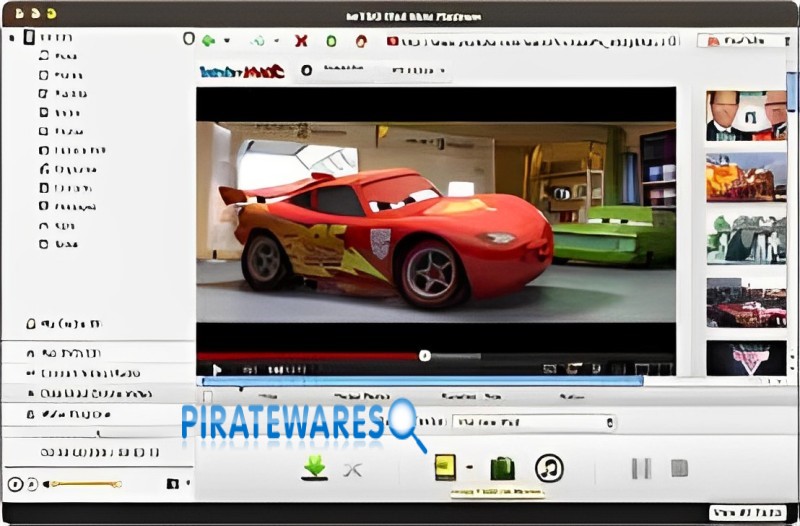Click the gray crossed-tools icon beside the download arrow
Screen dimensions: 800x526
pyautogui.click(x=353, y=469)
